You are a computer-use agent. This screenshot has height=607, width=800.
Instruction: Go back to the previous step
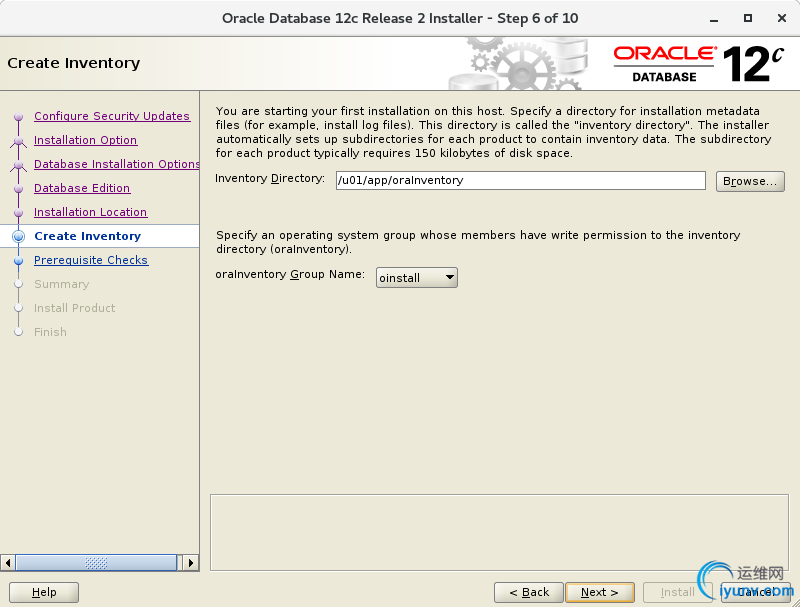[x=529, y=592]
